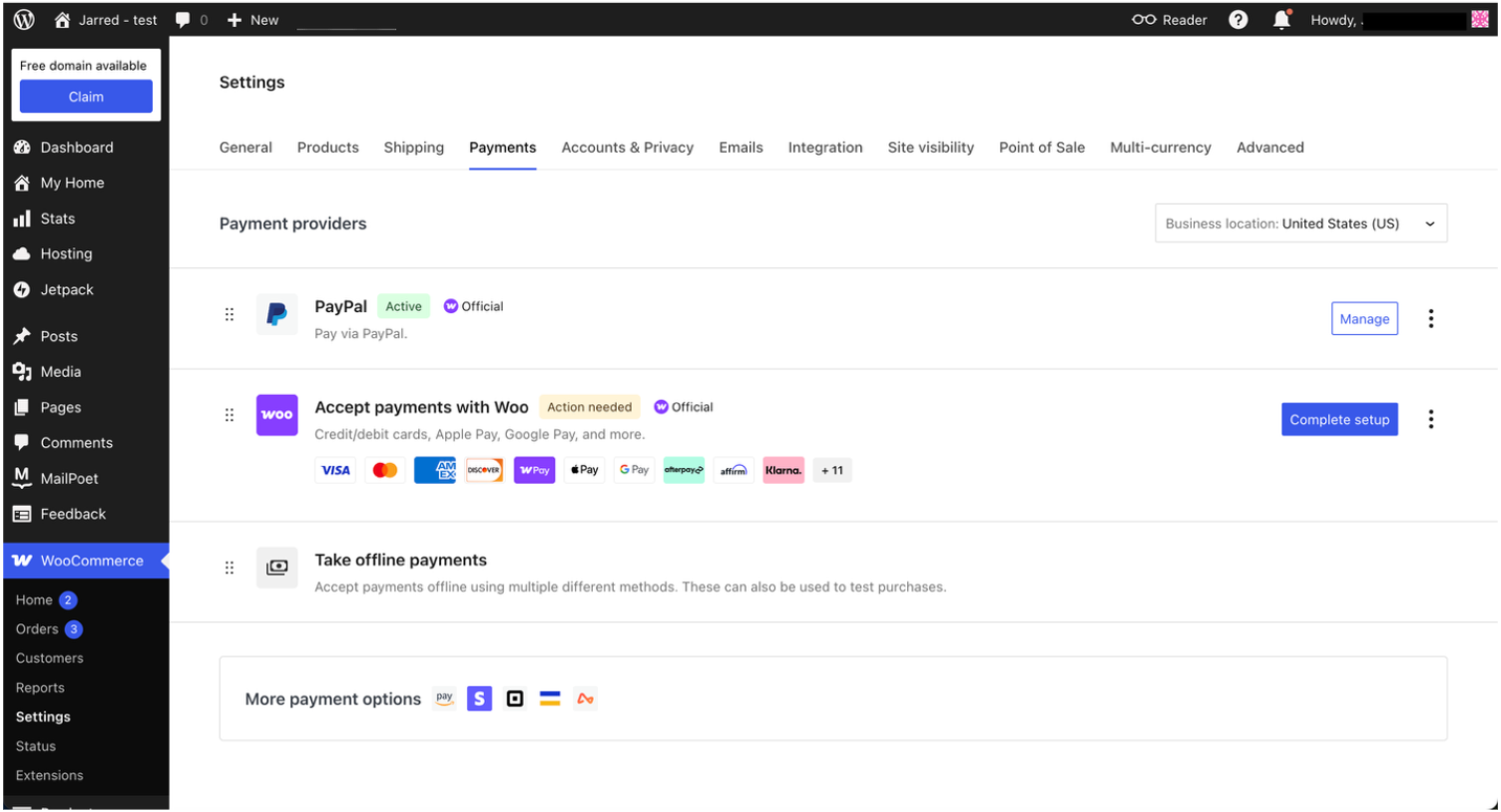
Task: Click the Manage button for PayPal
Action: click(1363, 319)
